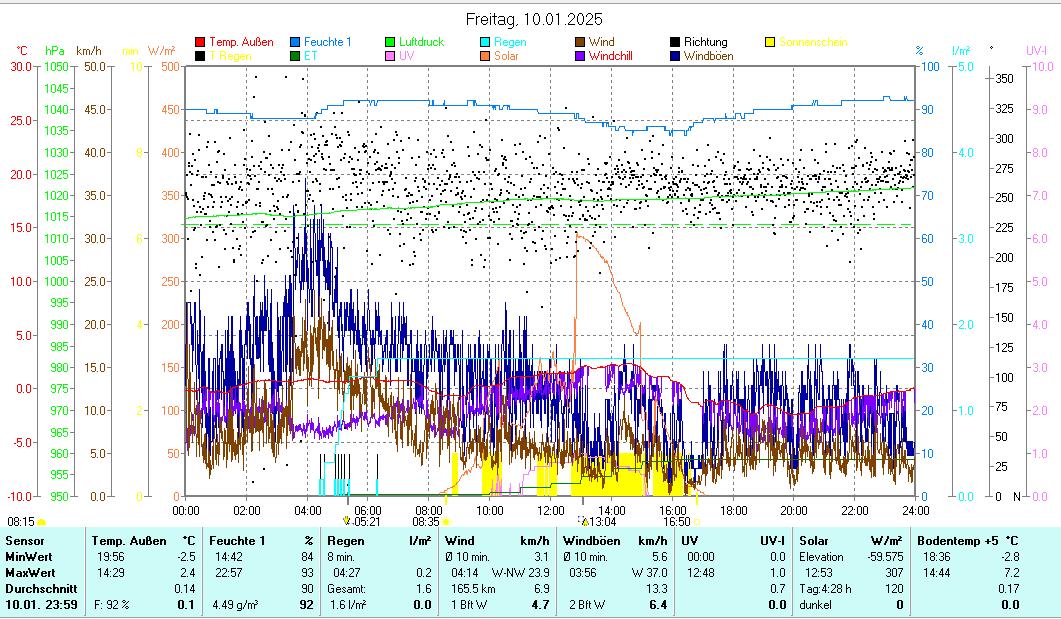
Task: Click the purple Windchill legend square
Action: (x=580, y=56)
